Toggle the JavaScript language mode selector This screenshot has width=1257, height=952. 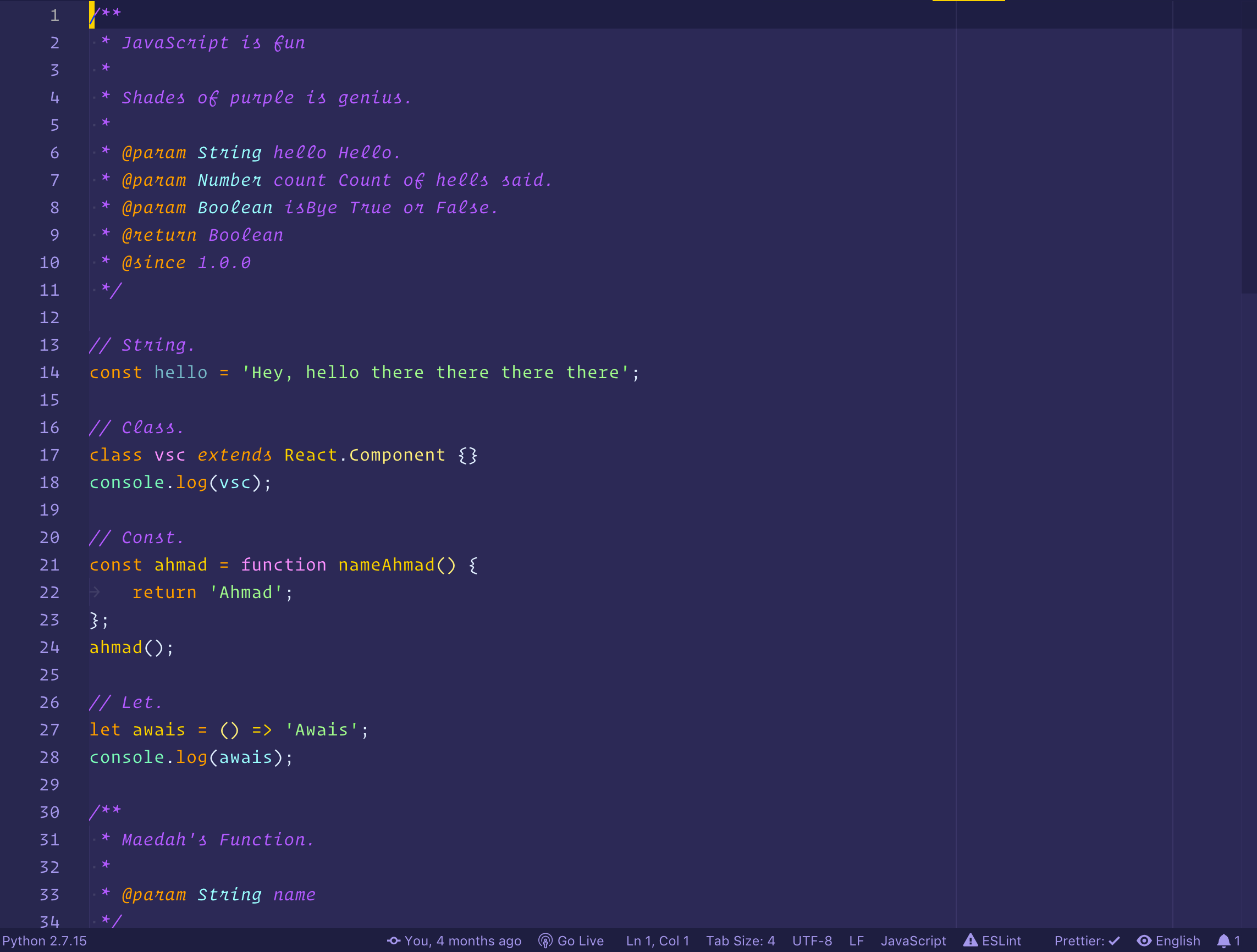click(912, 940)
